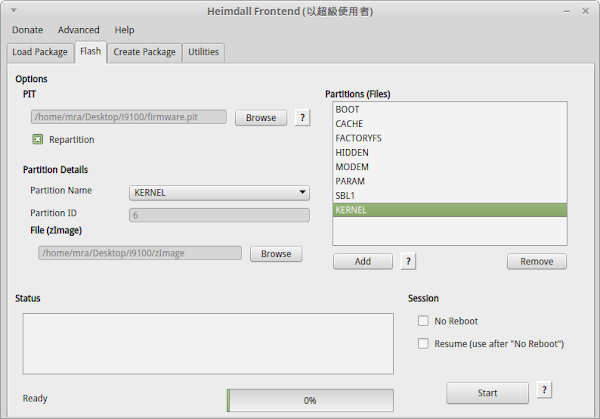The image size is (600, 419).
Task: Click Browse next to the PIT file path
Action: (261, 117)
